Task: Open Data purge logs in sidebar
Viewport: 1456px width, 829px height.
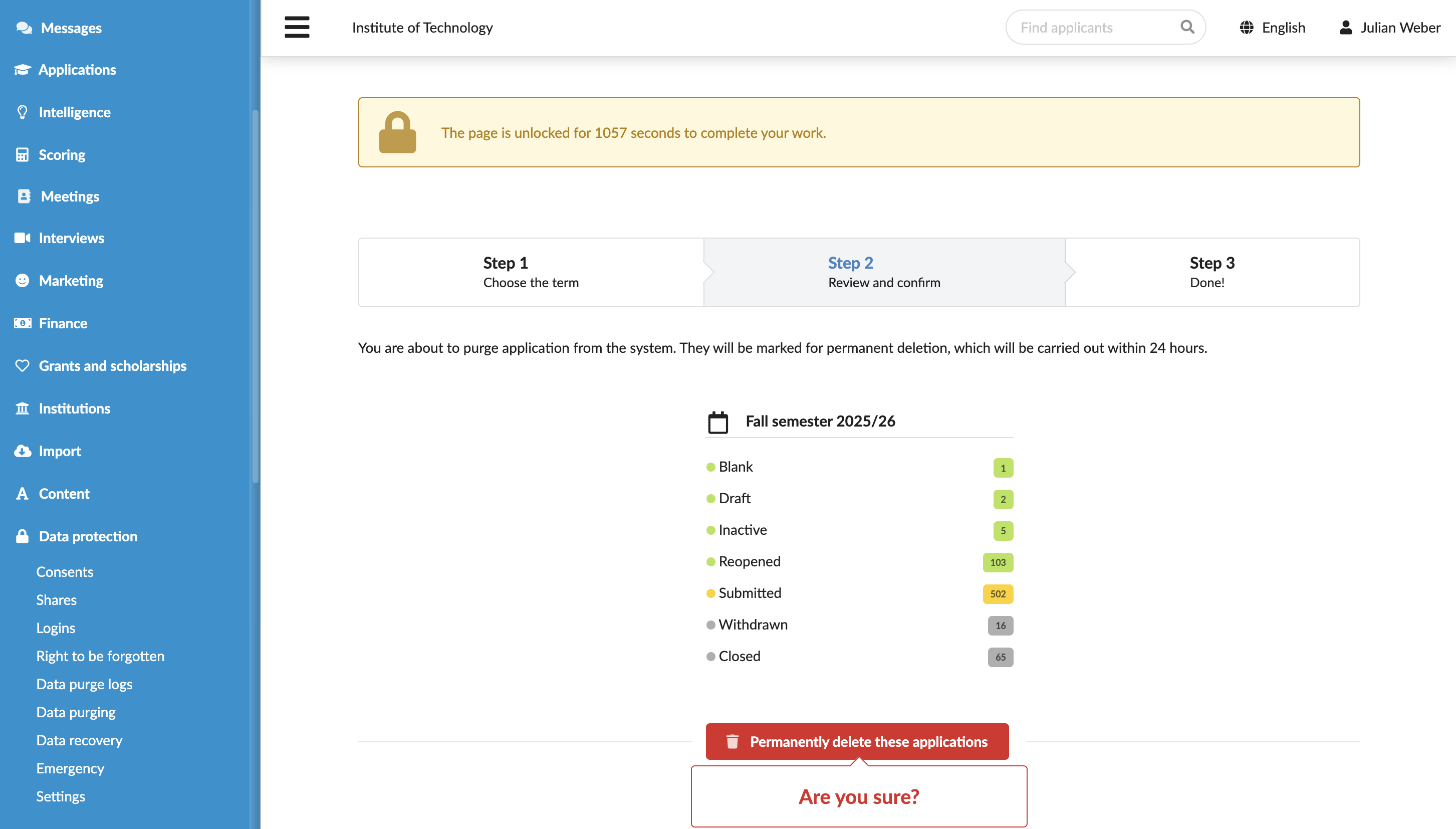Action: 84,684
